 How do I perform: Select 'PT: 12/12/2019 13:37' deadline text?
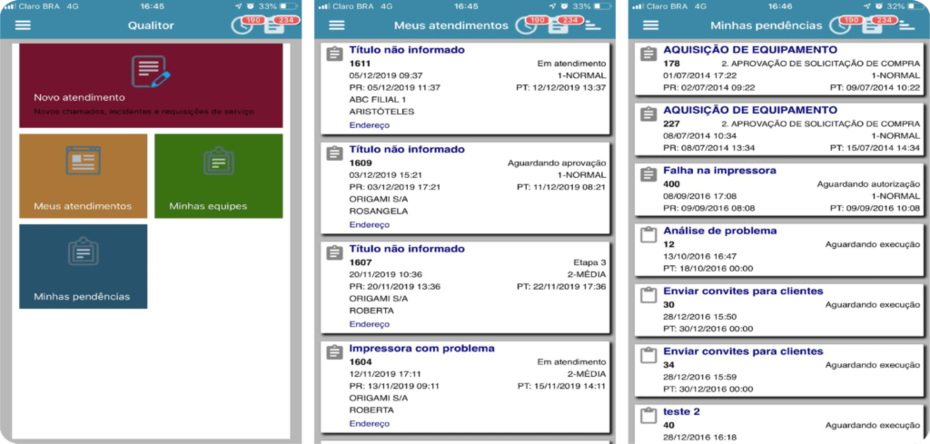(561, 88)
